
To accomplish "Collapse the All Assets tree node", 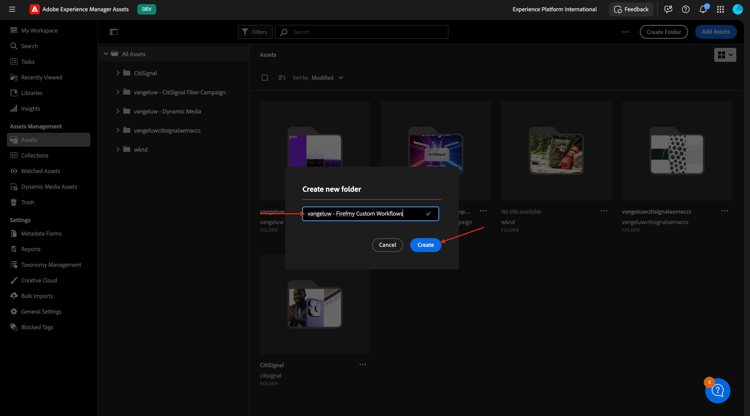I will coord(106,54).
